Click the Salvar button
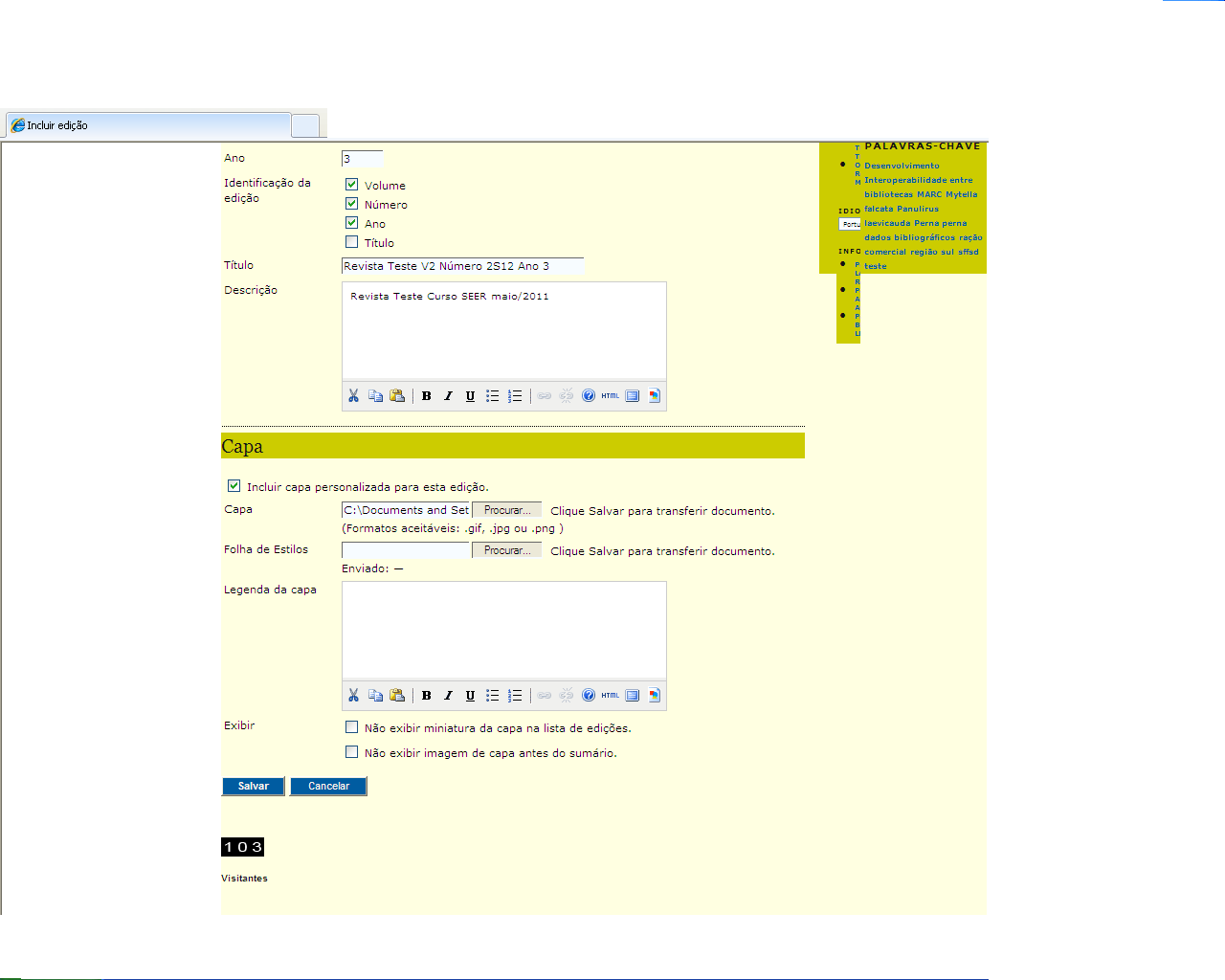Image resolution: width=1225 pixels, height=980 pixels. point(253,786)
